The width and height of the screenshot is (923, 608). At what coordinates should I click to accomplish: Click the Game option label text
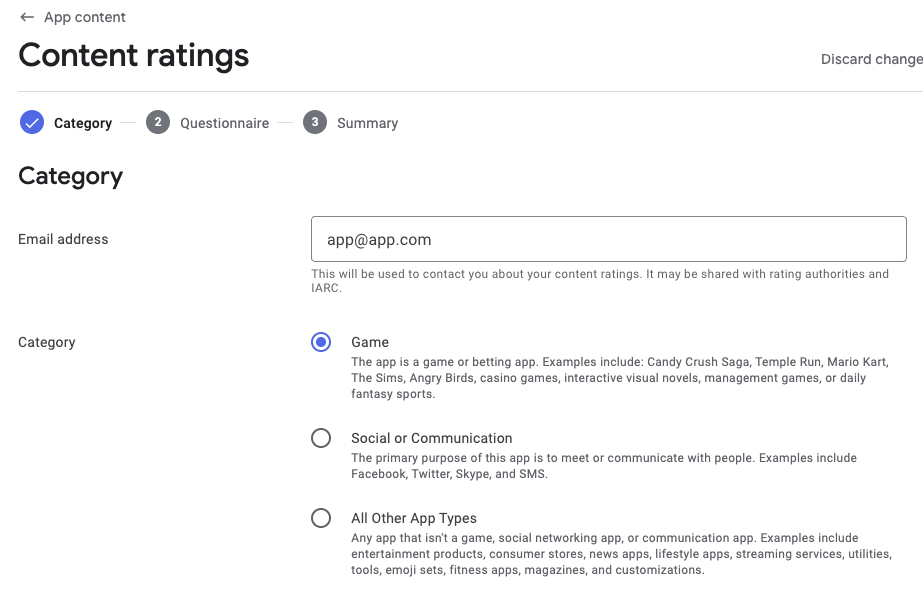(x=370, y=342)
